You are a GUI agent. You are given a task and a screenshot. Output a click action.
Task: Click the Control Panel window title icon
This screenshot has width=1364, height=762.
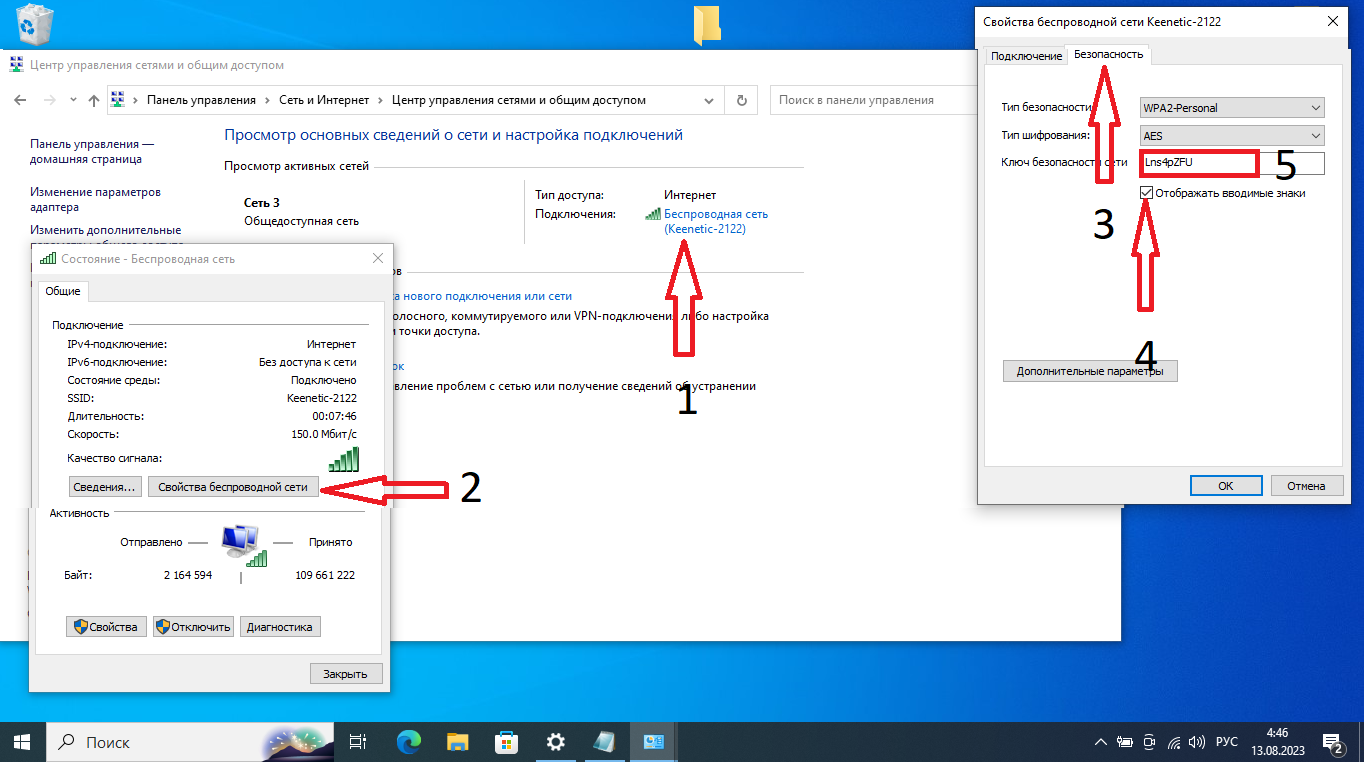click(x=17, y=65)
